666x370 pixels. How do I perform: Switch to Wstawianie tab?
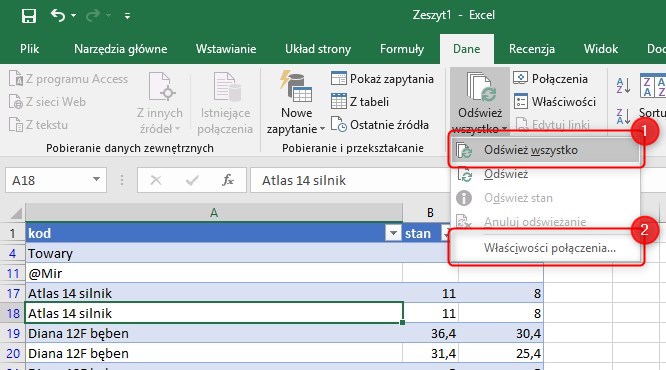click(226, 49)
